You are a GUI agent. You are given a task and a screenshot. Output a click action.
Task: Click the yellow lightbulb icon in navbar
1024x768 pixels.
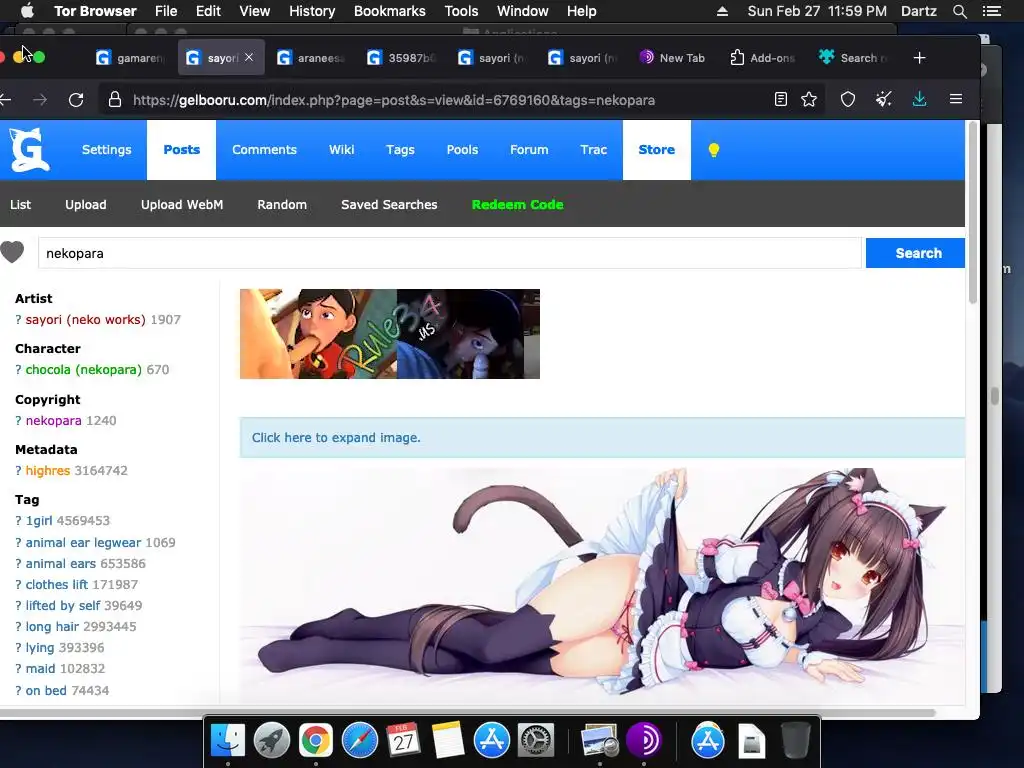coord(714,150)
